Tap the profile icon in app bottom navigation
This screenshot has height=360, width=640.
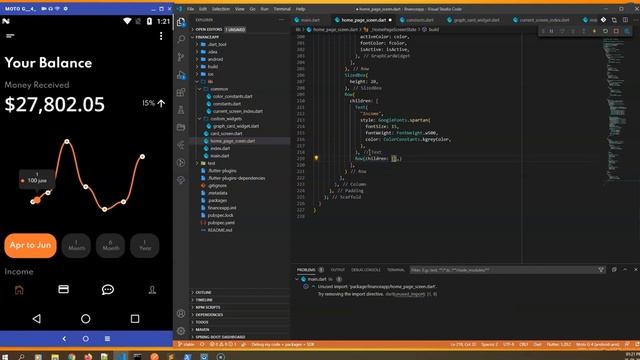(152, 290)
